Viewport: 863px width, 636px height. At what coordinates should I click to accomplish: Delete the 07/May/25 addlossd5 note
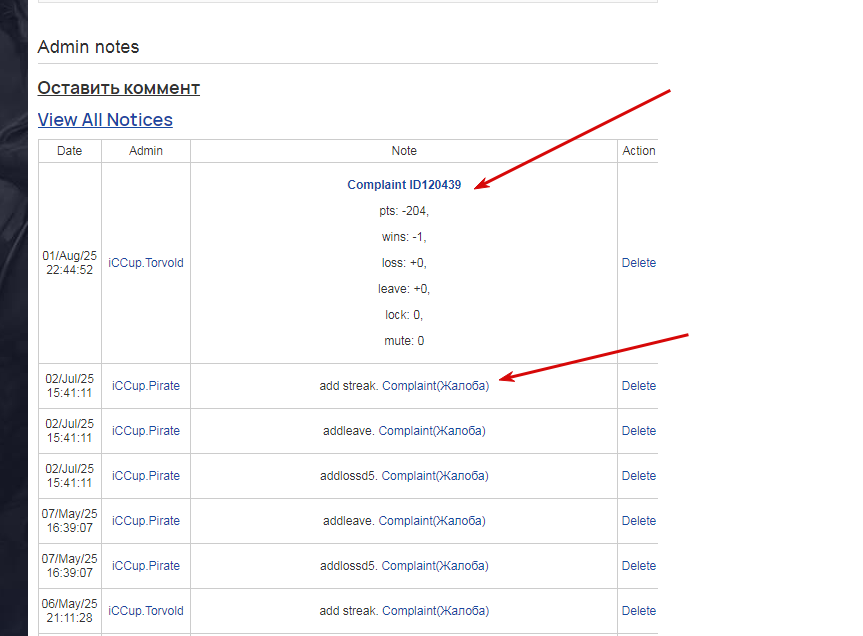pyautogui.click(x=638, y=566)
